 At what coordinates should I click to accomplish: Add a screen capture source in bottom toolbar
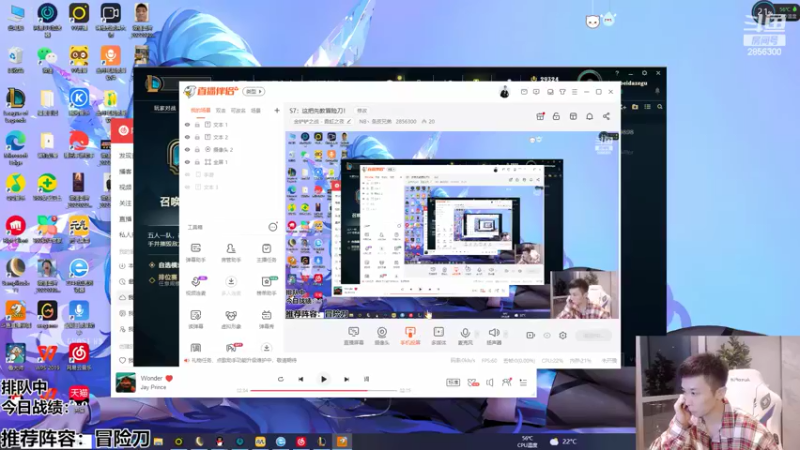click(x=354, y=336)
